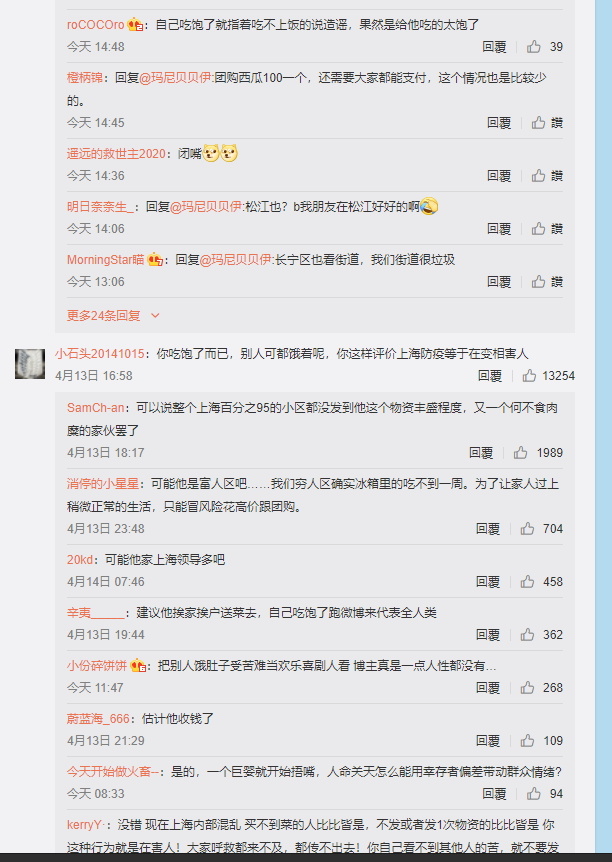The image size is (612, 862).
Task: Like the comment by 橙柄锦
Action: pyautogui.click(x=538, y=123)
